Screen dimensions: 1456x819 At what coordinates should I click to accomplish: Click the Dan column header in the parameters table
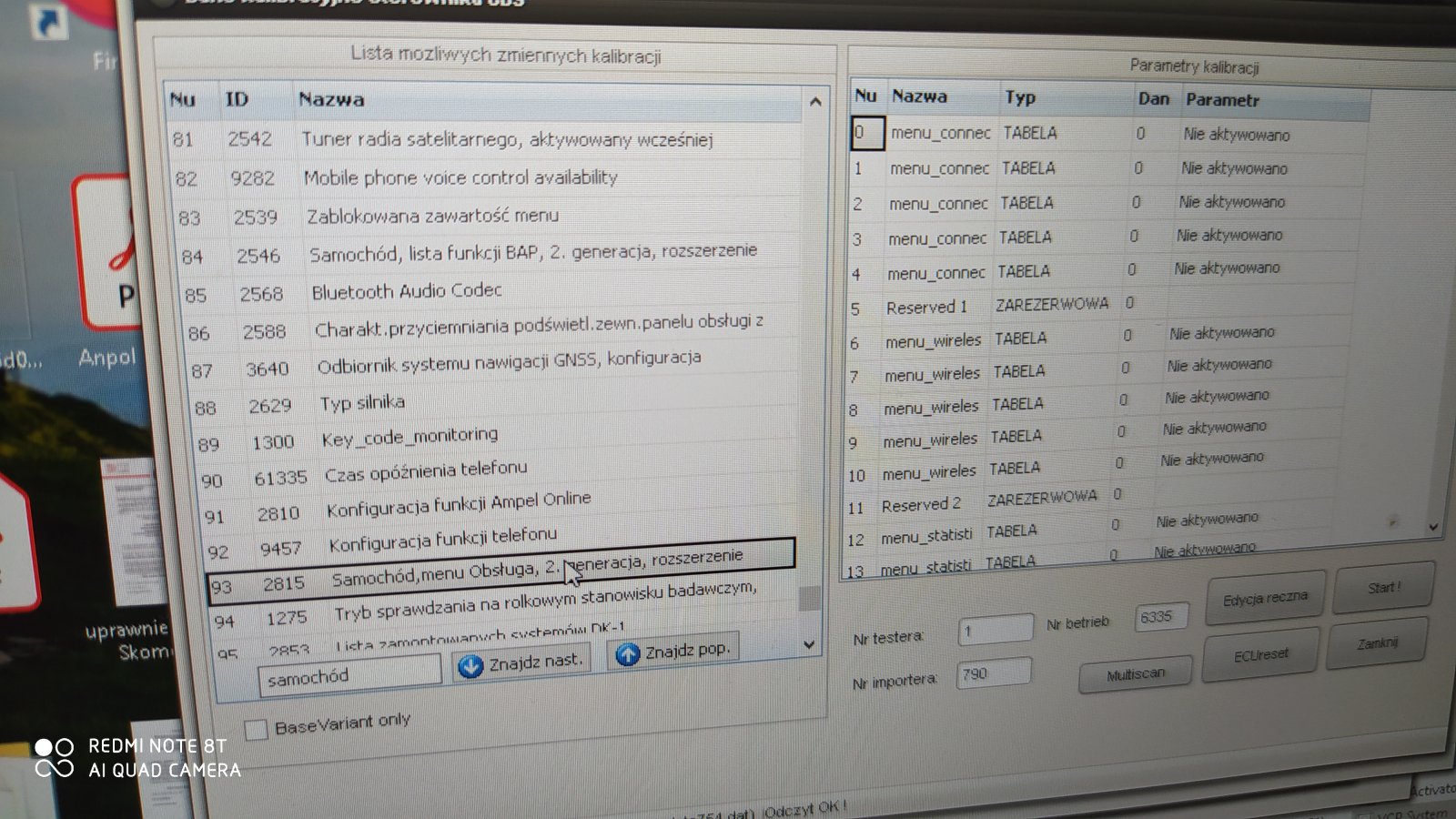pos(1154,99)
